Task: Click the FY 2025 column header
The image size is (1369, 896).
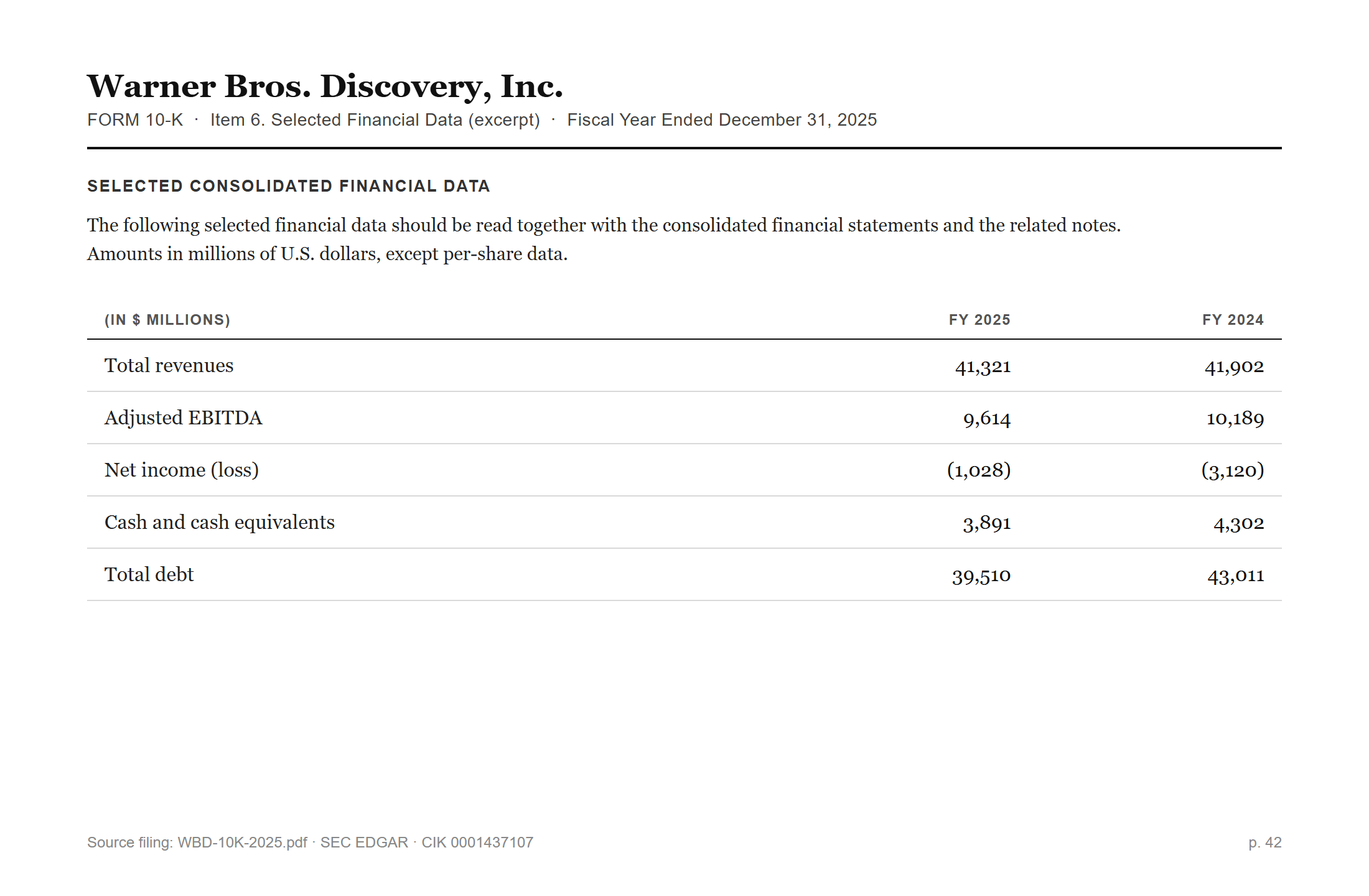Action: pos(979,320)
